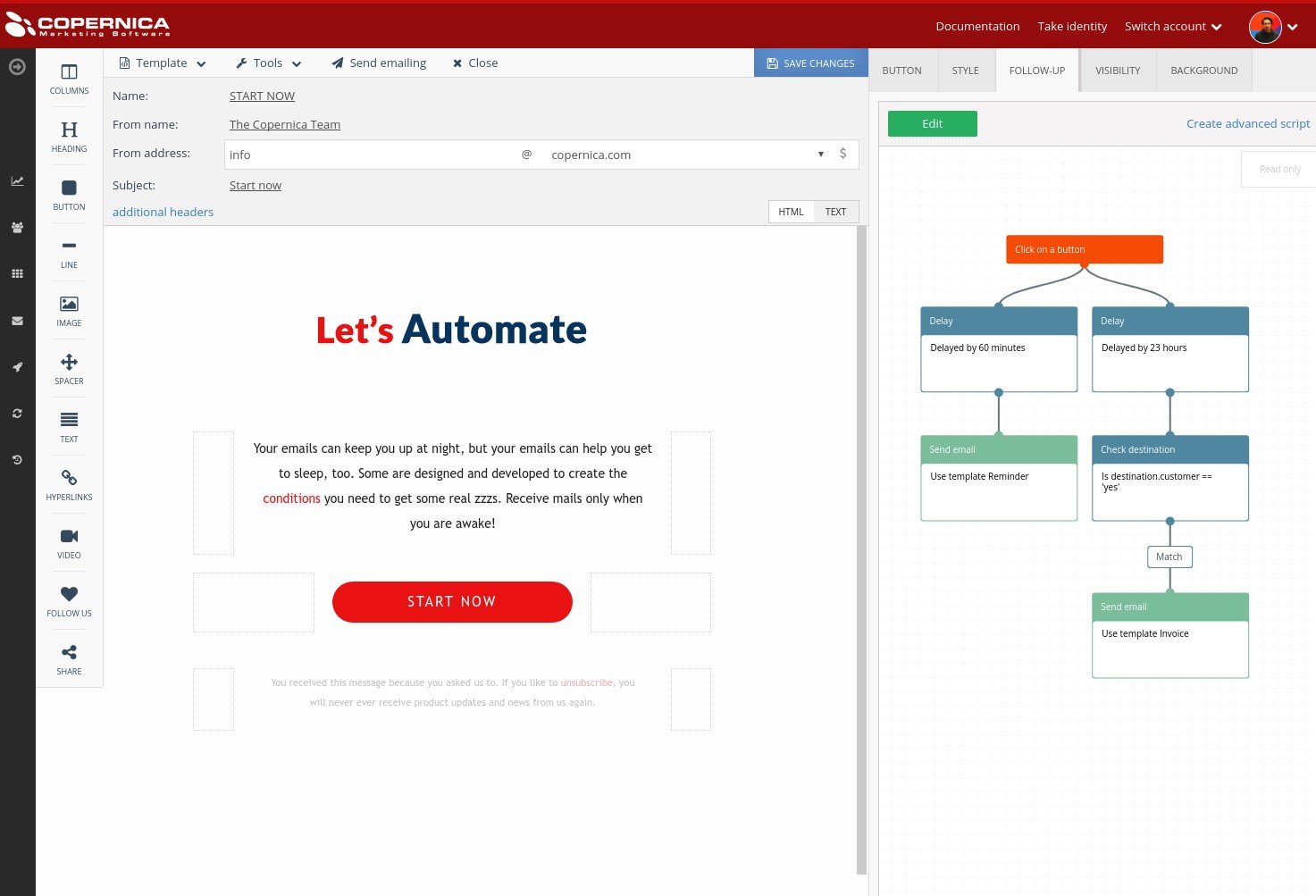Click the email preview vertical scrollbar
The height and width of the screenshot is (896, 1316).
861,549
